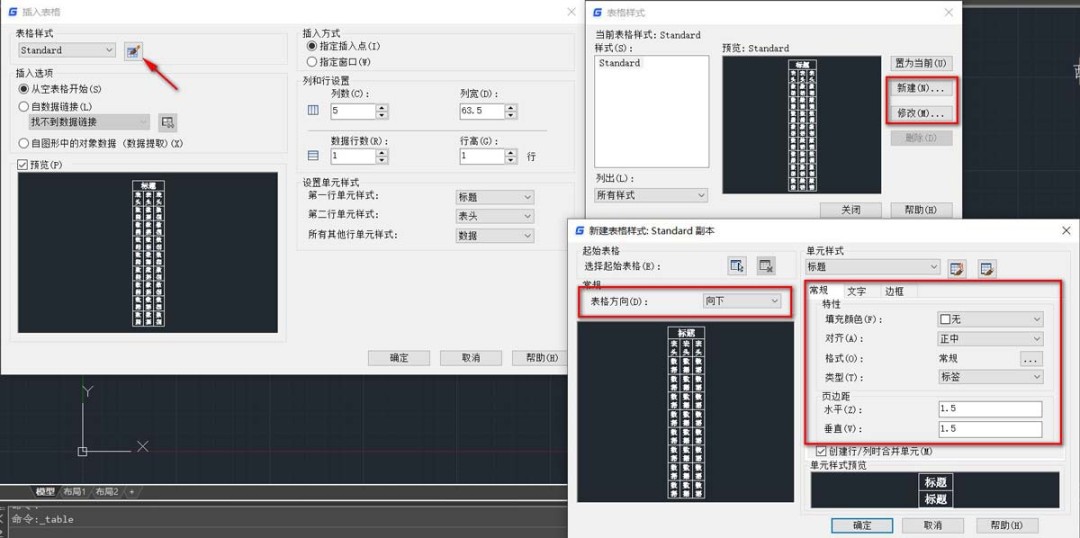Toggle the 创建行/列时合并单元 checkbox
This screenshot has height=538, width=1080.
point(822,451)
